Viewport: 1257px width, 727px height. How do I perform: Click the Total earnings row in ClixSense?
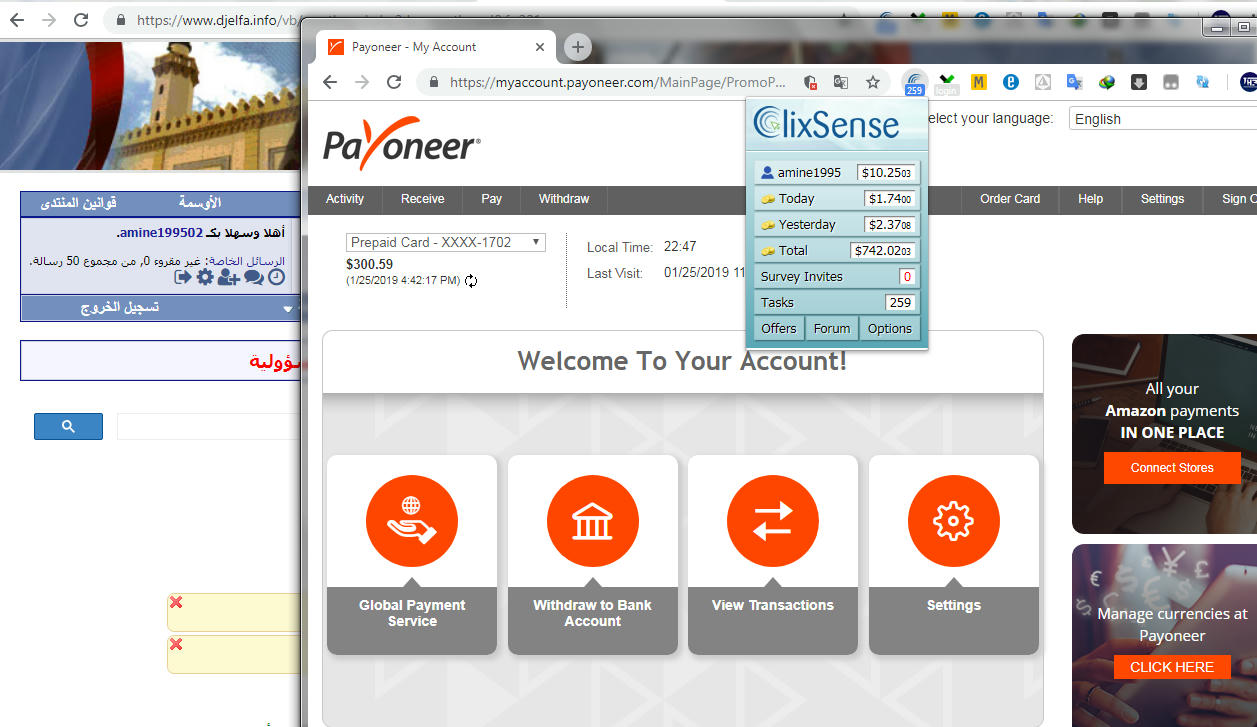pos(837,250)
